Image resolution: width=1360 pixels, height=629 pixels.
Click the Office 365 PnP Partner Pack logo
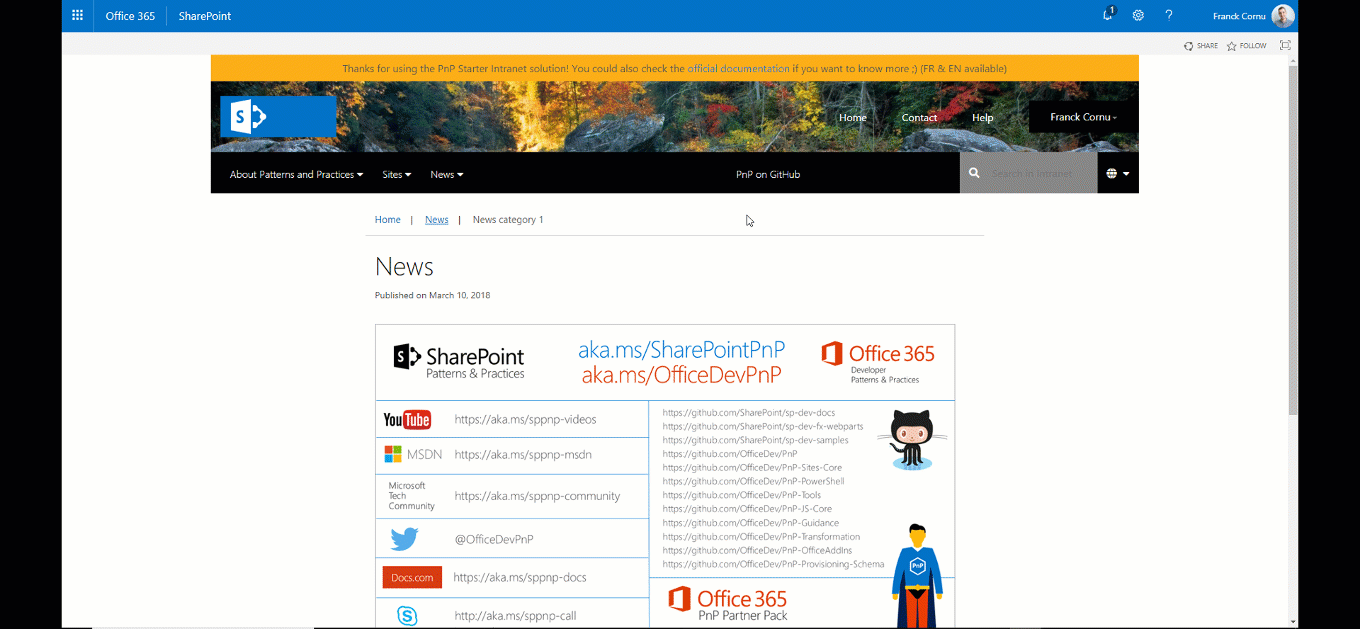point(727,604)
